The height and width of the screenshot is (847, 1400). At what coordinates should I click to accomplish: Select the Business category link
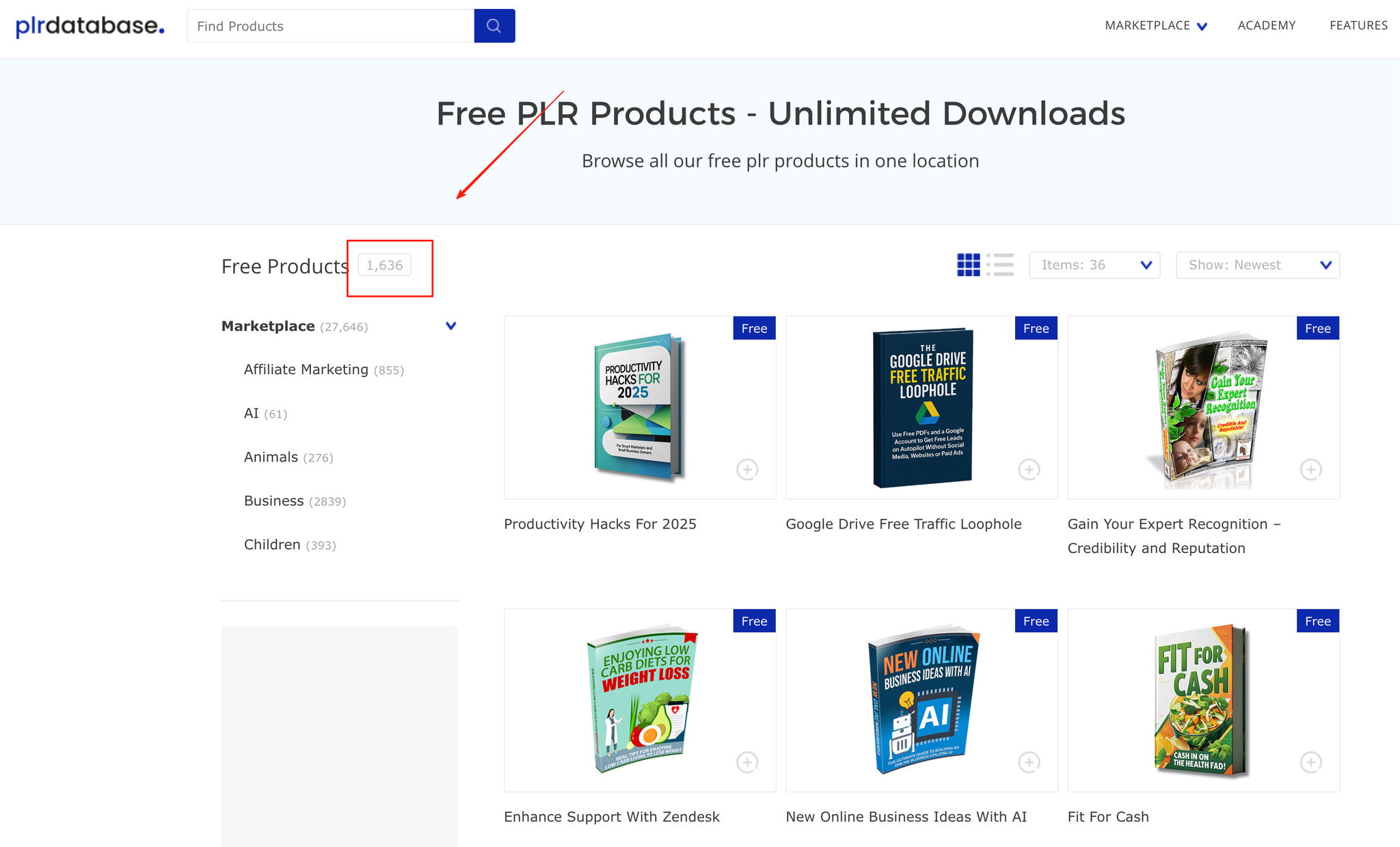pyautogui.click(x=273, y=501)
